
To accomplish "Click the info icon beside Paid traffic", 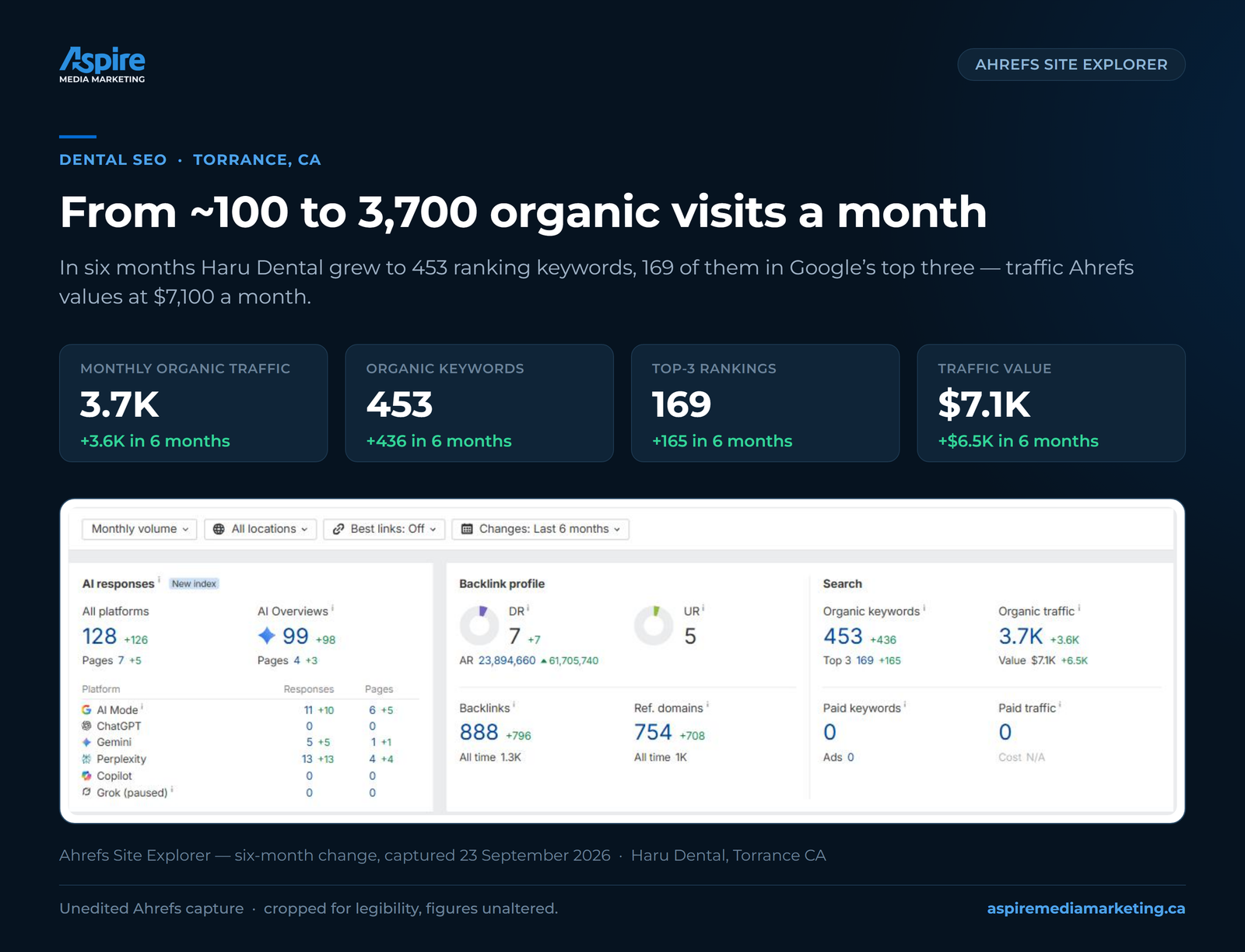I will pos(1061,705).
